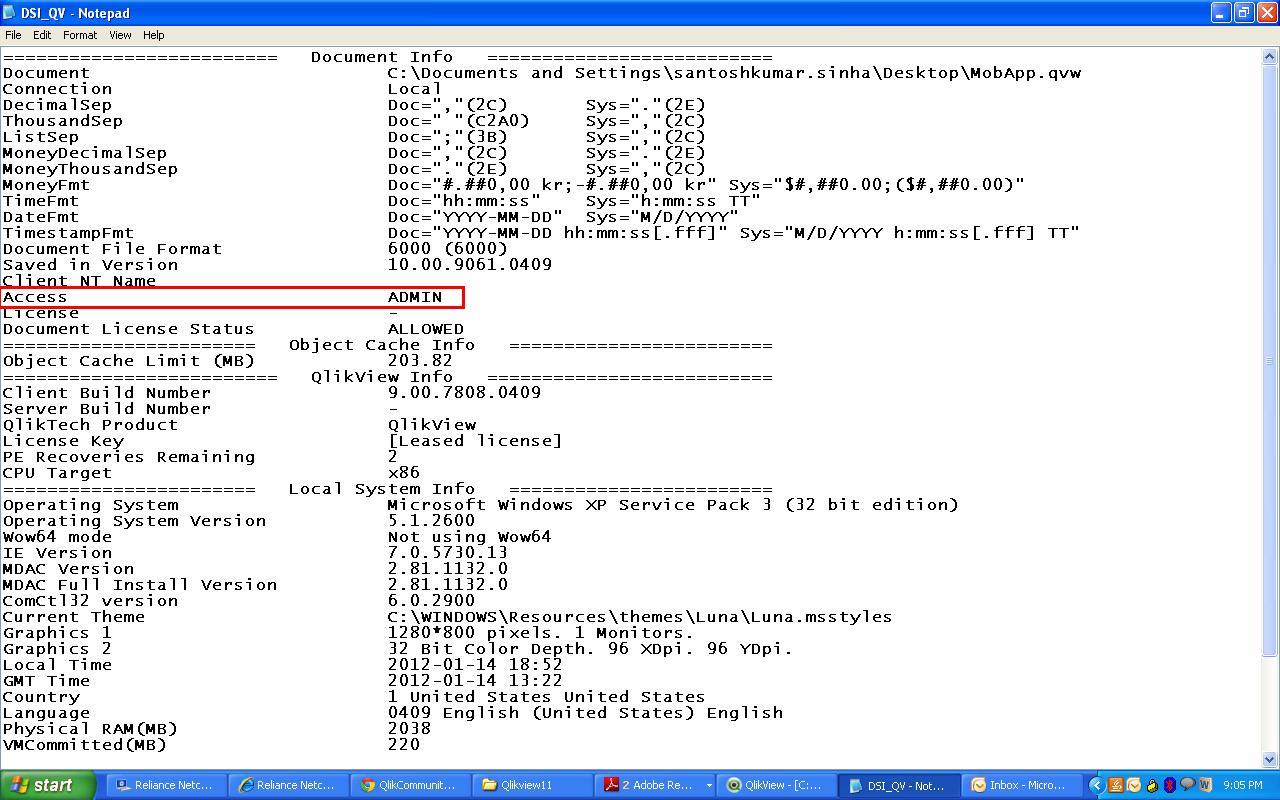Click the MobApp.qvw document path text
The image size is (1280, 800).
[x=734, y=73]
